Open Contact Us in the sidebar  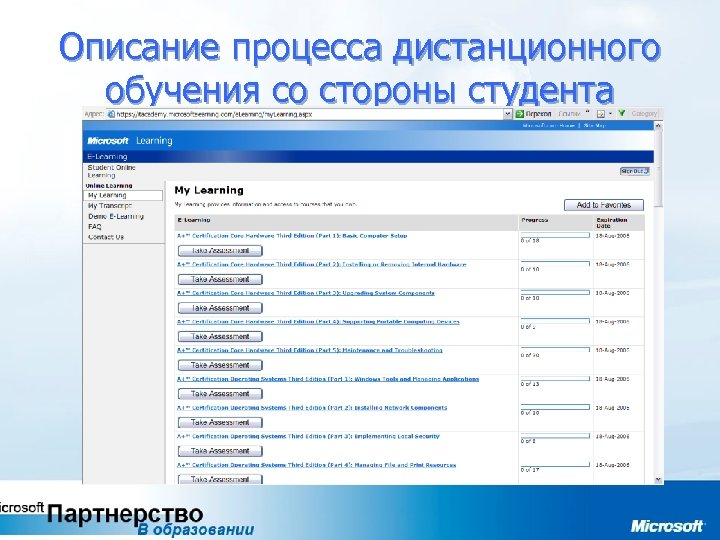(106, 237)
